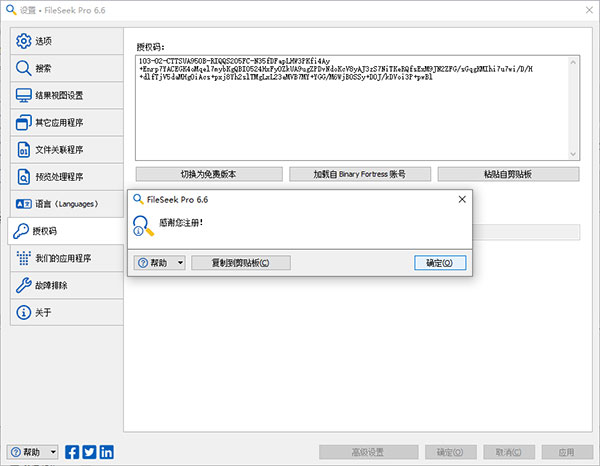Viewport: 600px width, 466px height.
Task: Click the 授权码 key icon
Action: [x=21, y=231]
